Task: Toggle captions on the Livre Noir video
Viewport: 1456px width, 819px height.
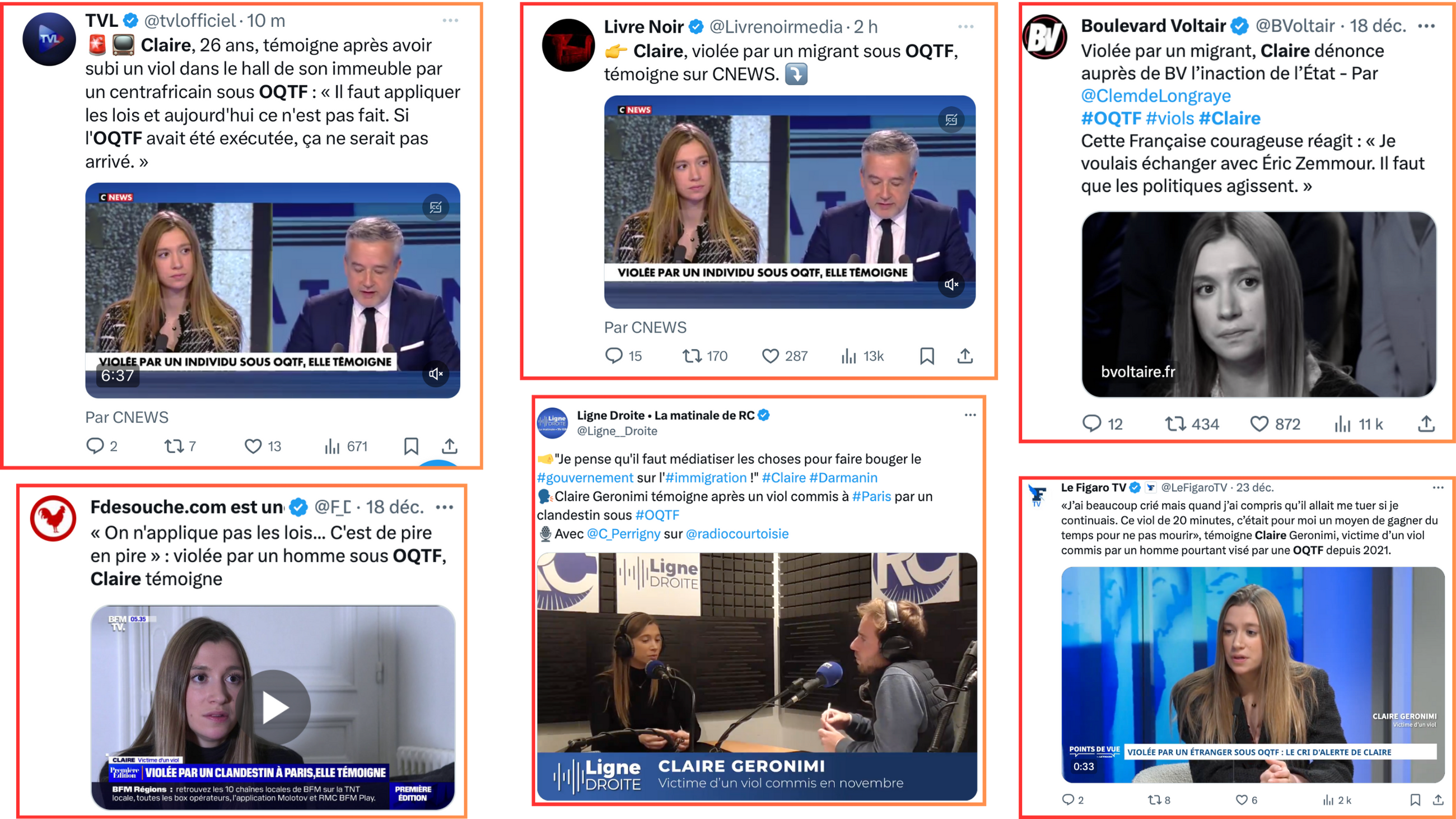Action: pyautogui.click(x=952, y=120)
